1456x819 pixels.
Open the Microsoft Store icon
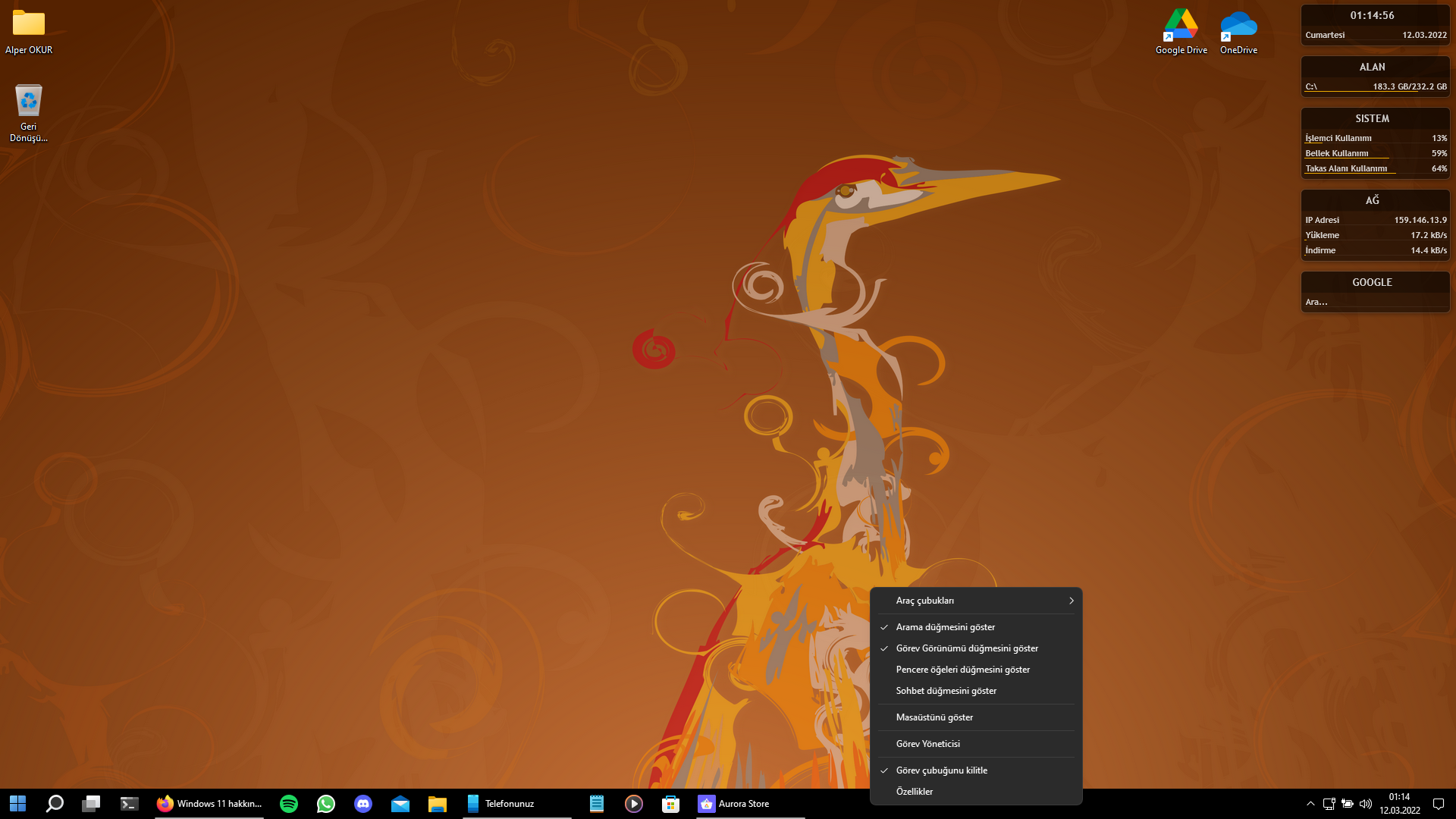[670, 804]
